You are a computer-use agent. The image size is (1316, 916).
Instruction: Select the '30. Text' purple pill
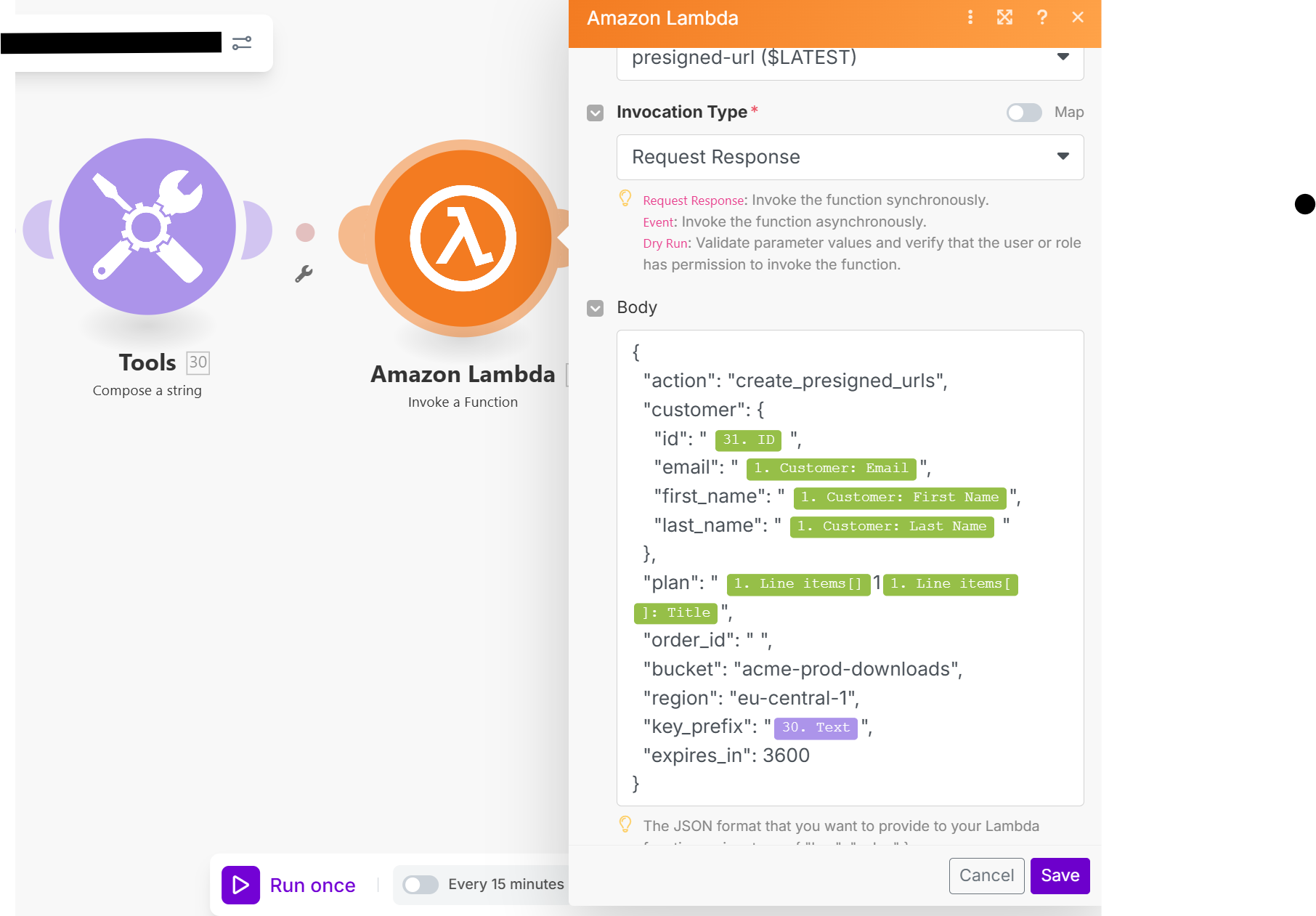click(x=816, y=728)
